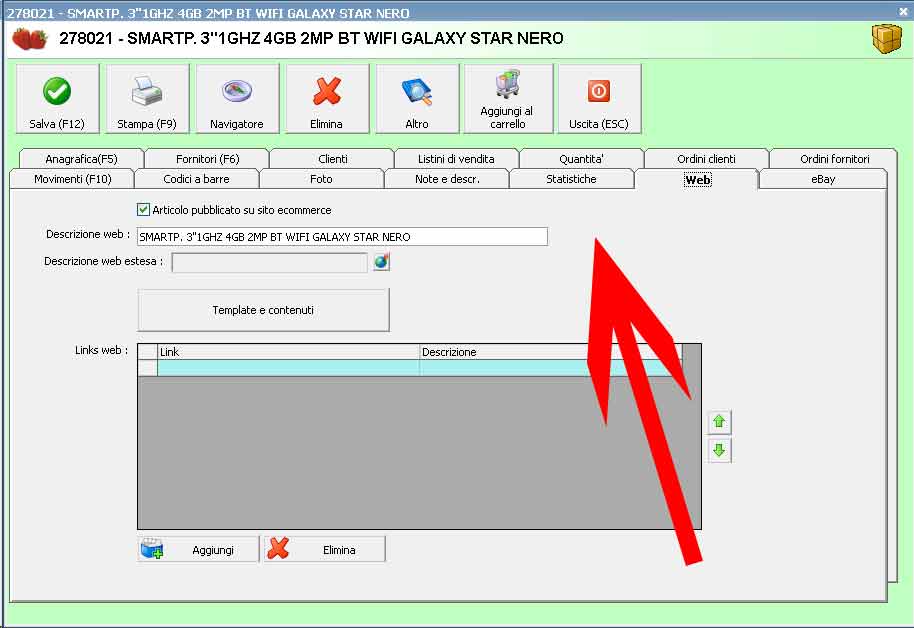Open the Clienti tab

tap(332, 159)
